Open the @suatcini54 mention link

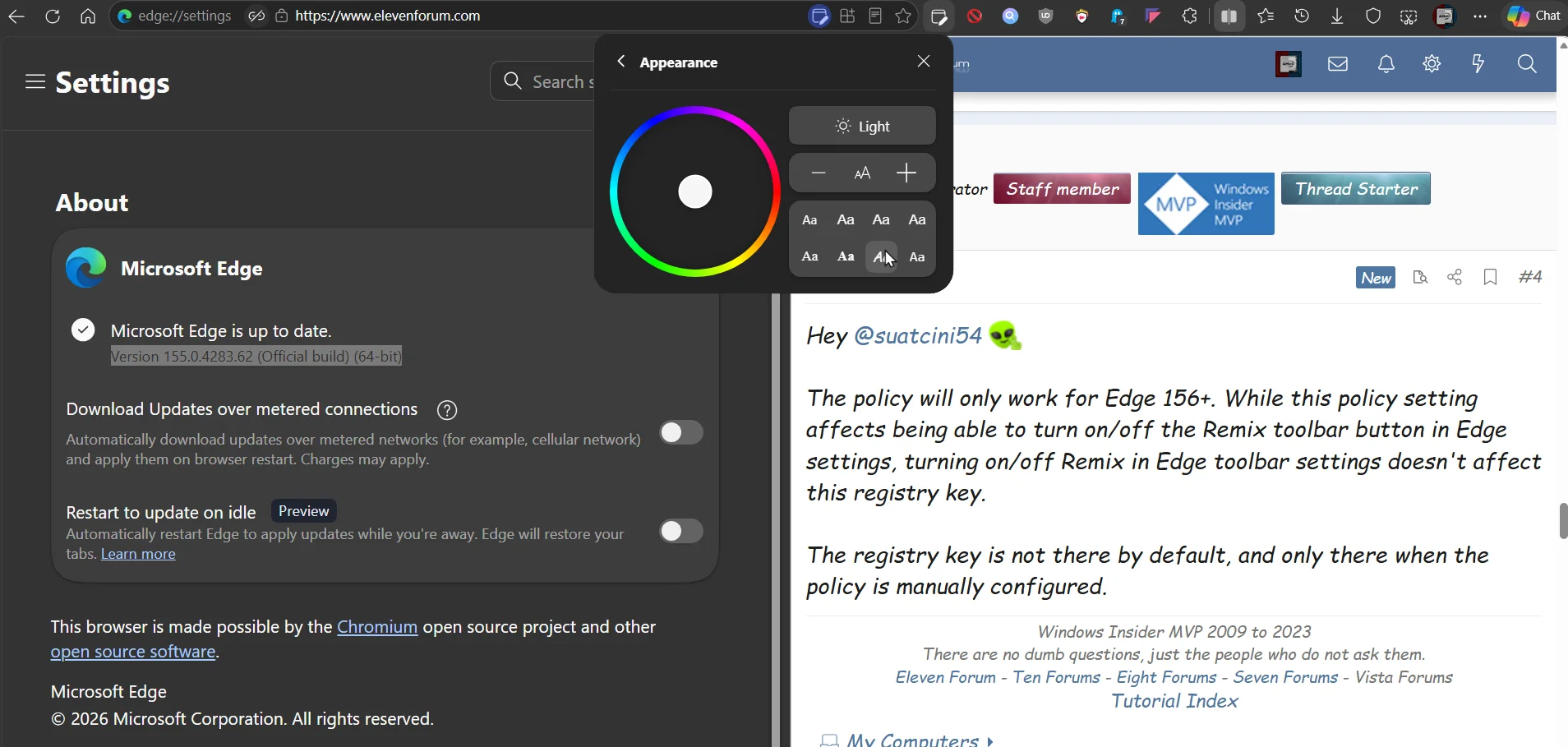pyautogui.click(x=918, y=335)
